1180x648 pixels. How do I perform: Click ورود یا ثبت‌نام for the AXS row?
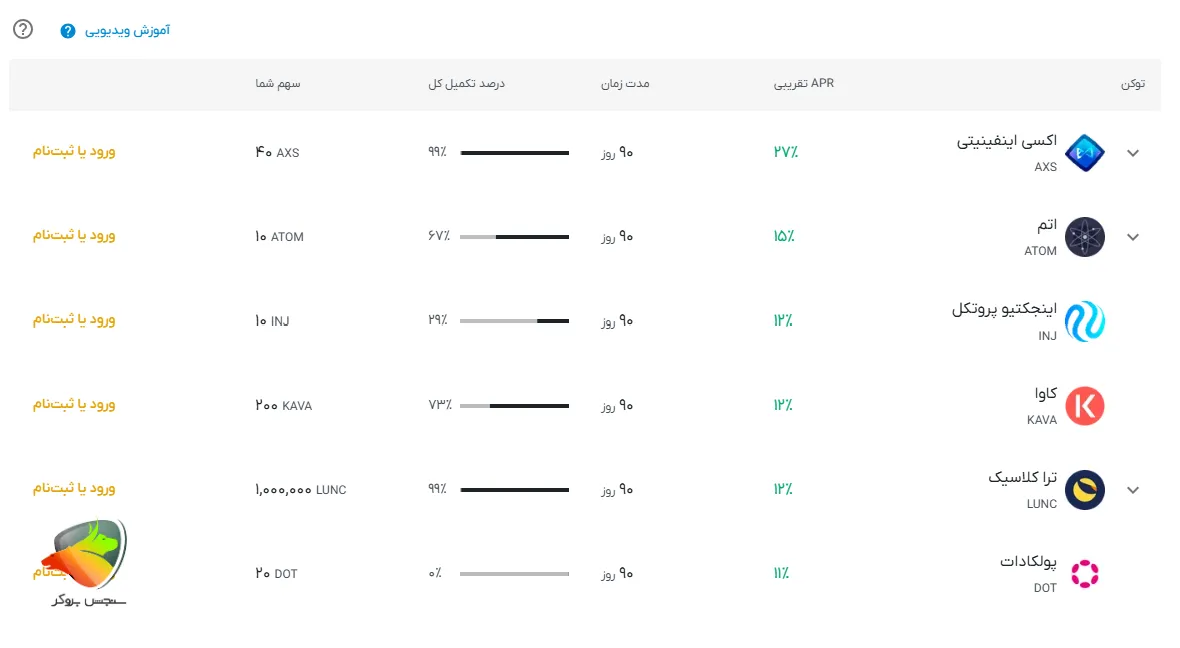pyautogui.click(x=74, y=151)
